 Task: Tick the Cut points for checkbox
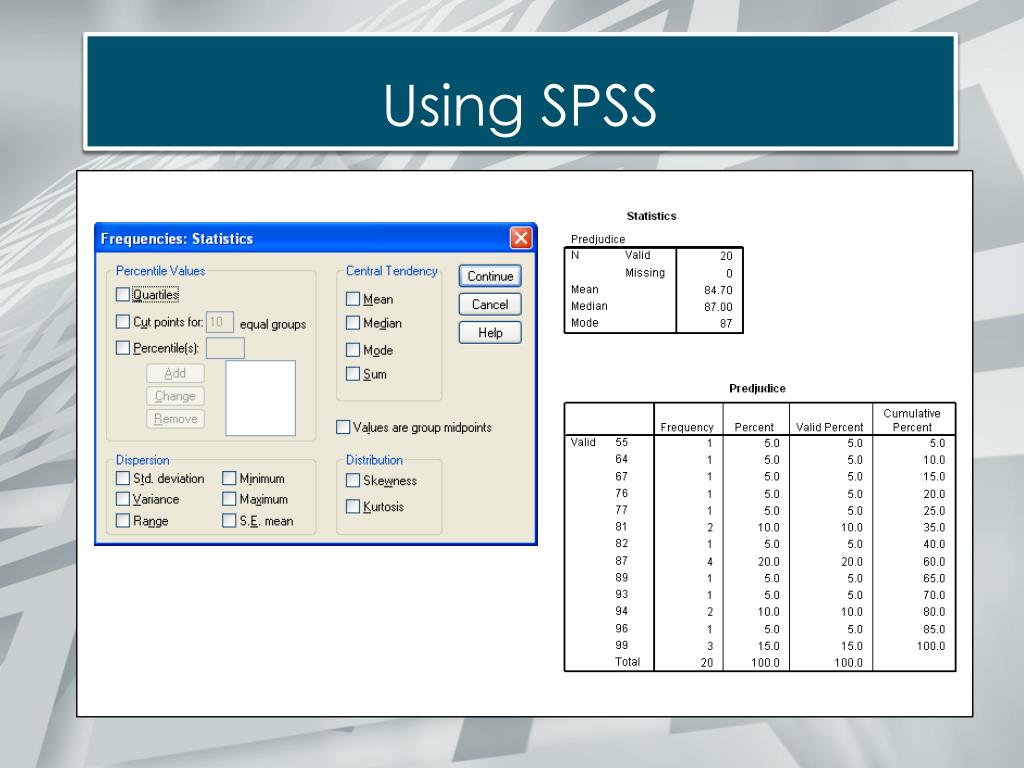[123, 321]
